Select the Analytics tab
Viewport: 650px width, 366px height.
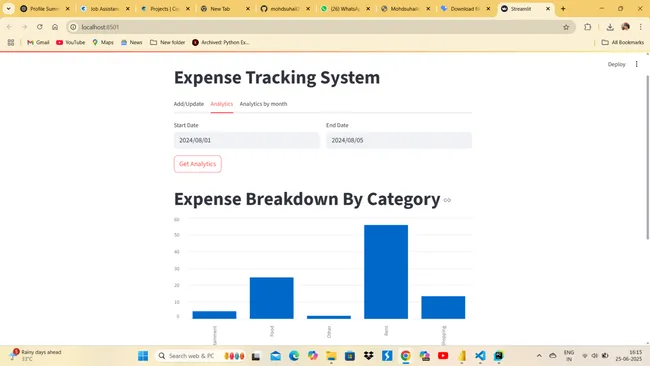[222, 104]
